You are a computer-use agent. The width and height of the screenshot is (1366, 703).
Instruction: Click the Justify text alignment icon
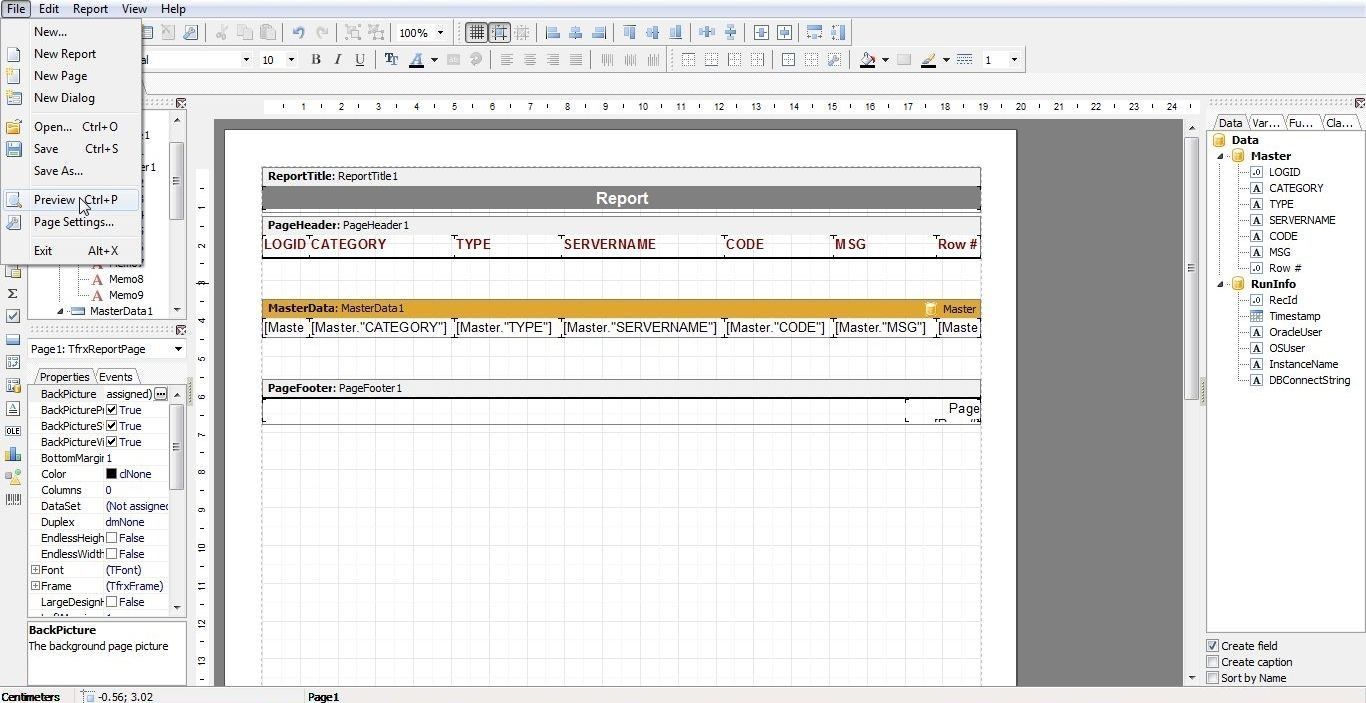576,60
